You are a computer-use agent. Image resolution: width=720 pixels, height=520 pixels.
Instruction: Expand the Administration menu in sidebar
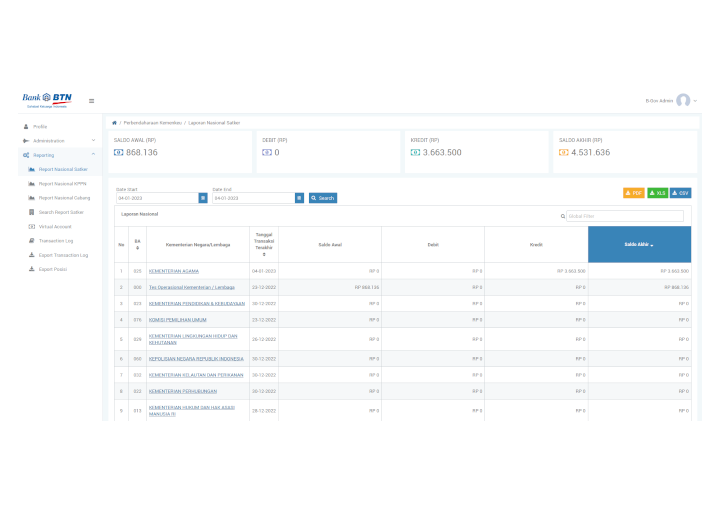coord(58,141)
